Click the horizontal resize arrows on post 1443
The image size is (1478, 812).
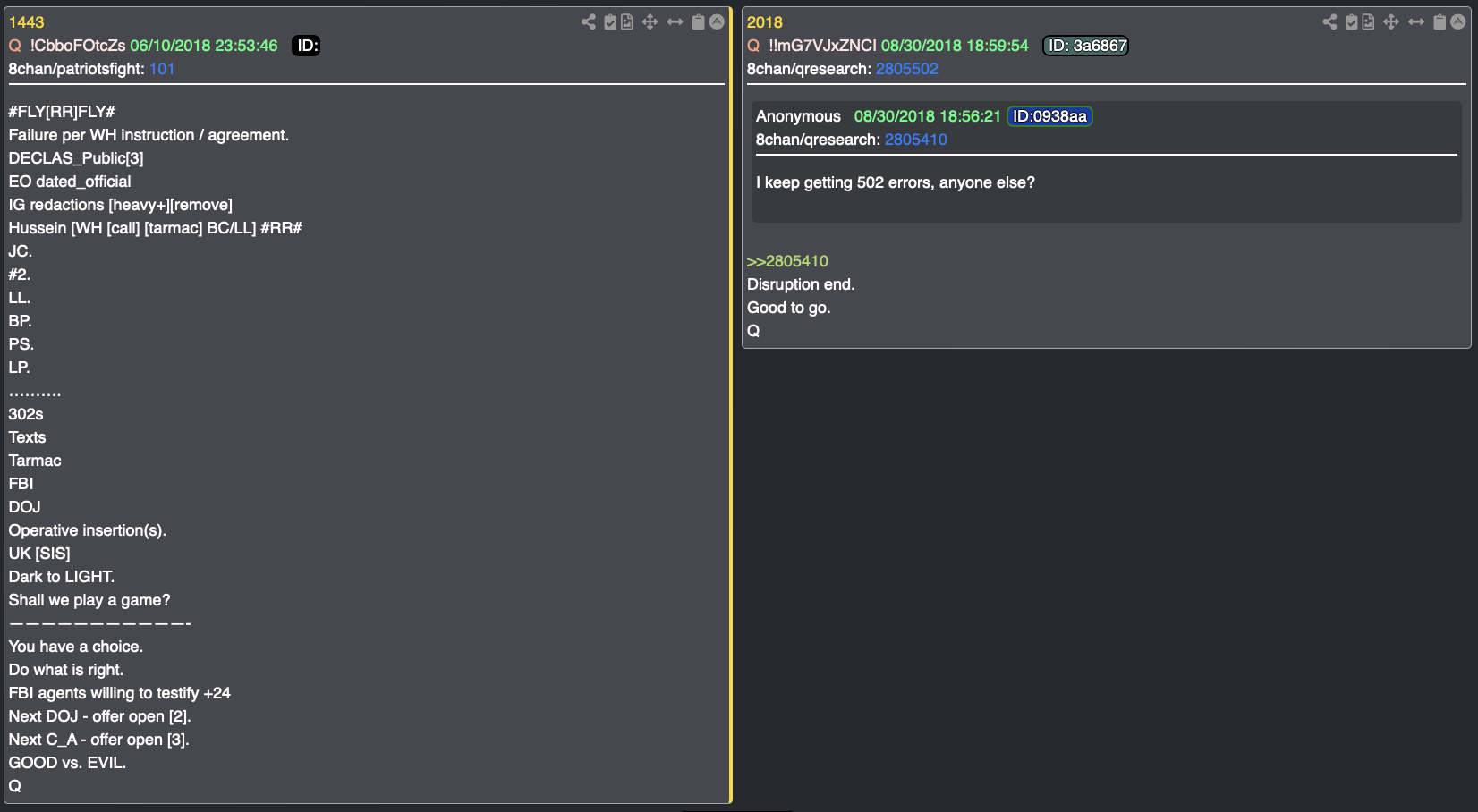(x=675, y=21)
